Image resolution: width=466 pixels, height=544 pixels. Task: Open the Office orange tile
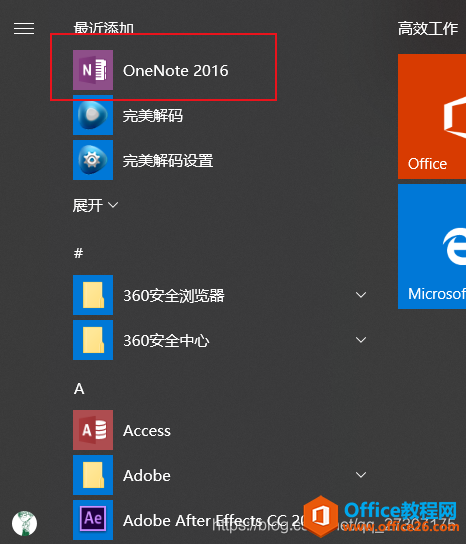click(432, 116)
